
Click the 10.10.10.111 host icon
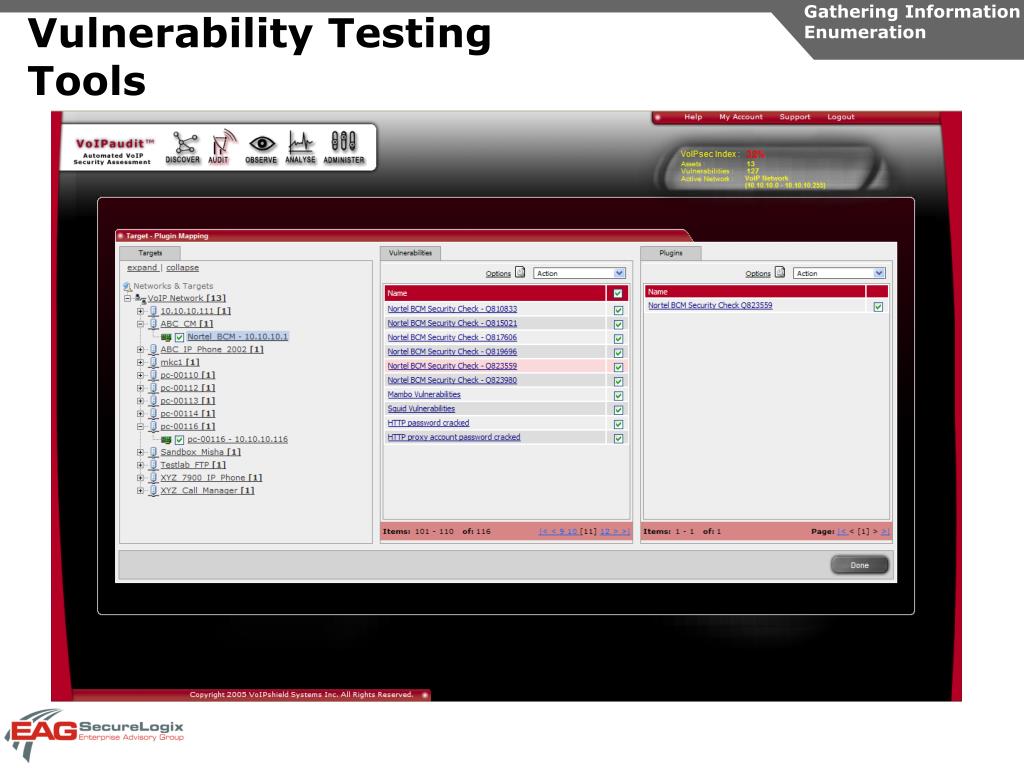pos(153,311)
